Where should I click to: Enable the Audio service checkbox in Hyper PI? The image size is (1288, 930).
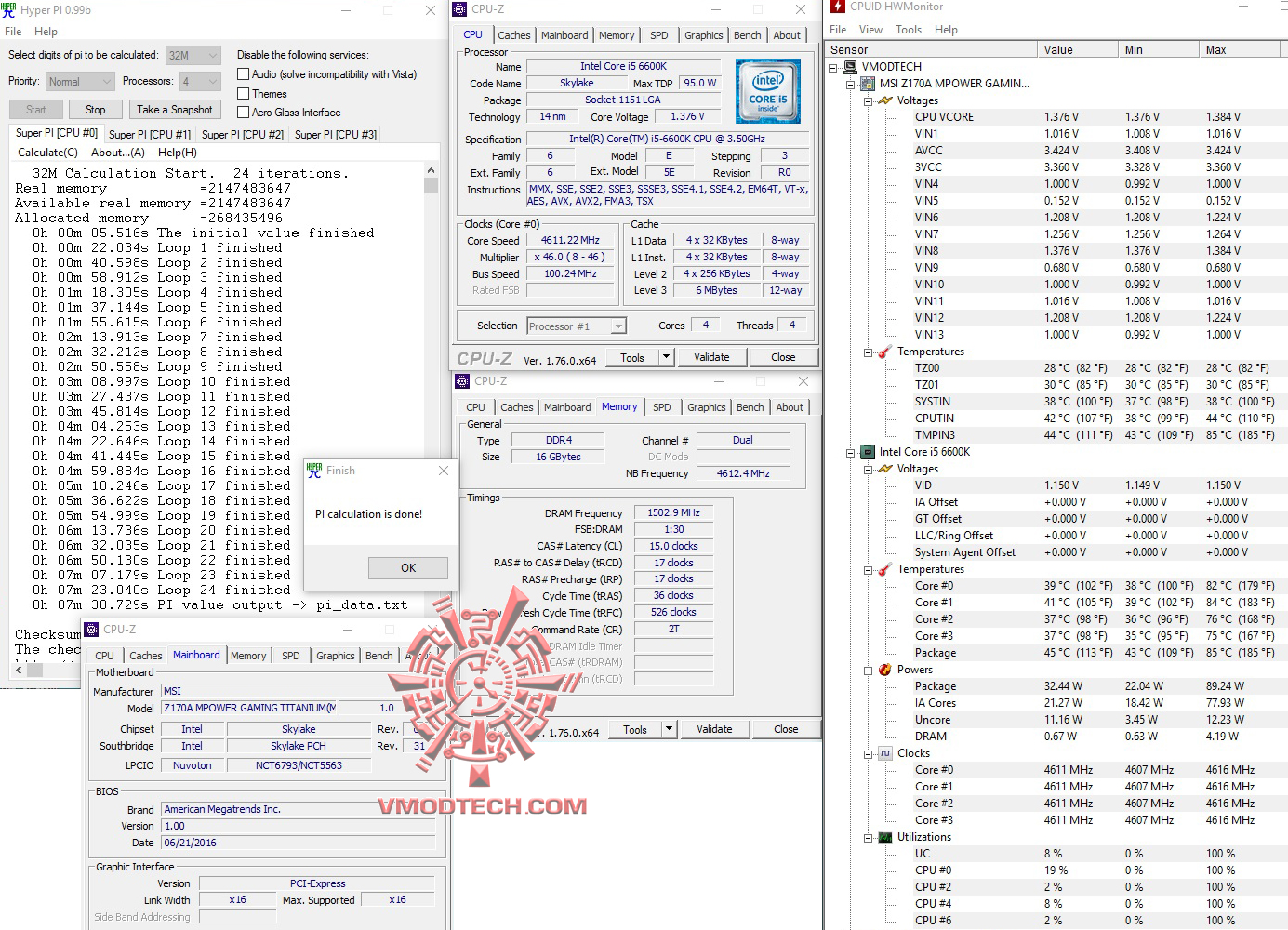243,73
